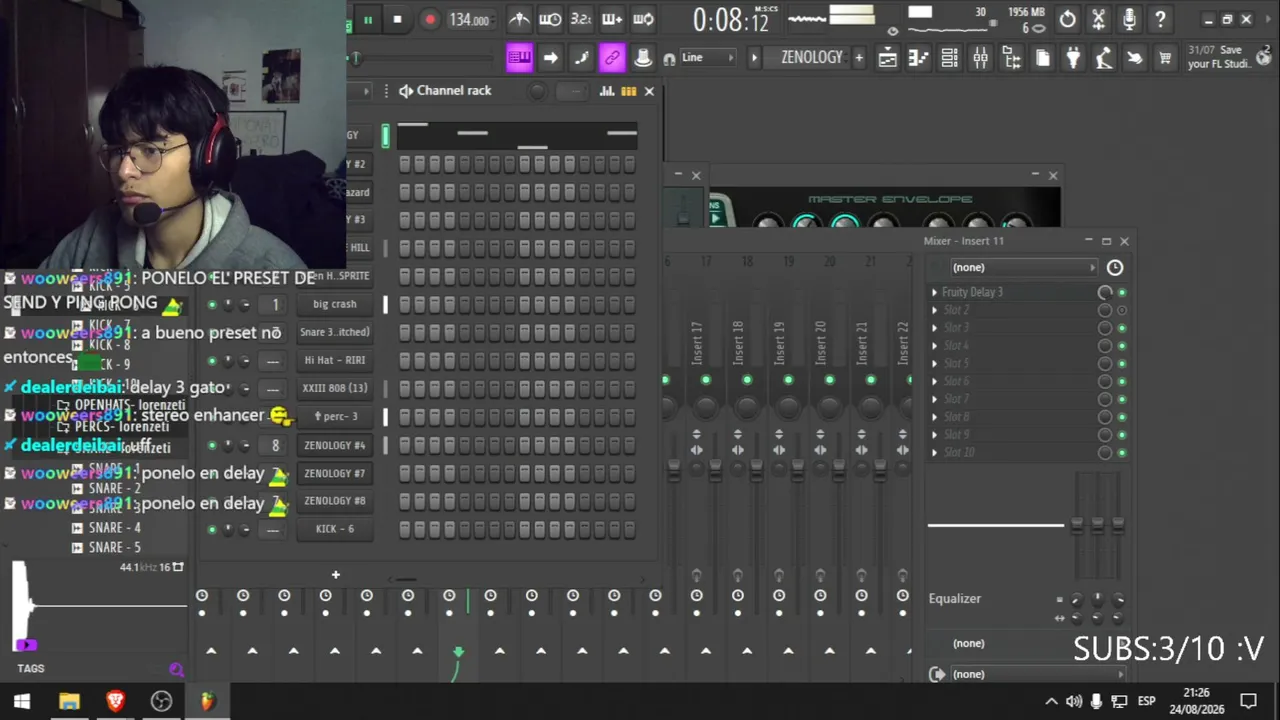Add a channel with the plus button
This screenshot has height=720, width=1280.
pyautogui.click(x=336, y=575)
